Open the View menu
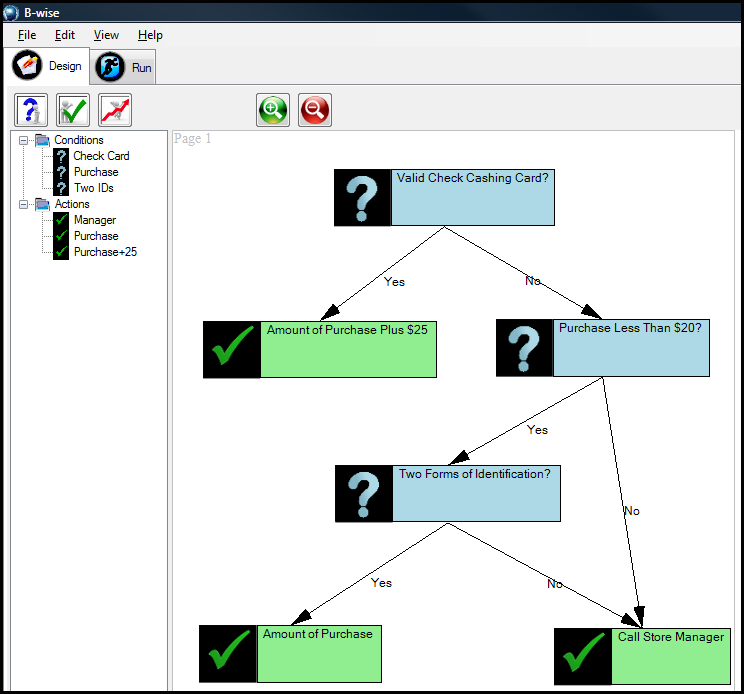744x694 pixels. click(106, 35)
